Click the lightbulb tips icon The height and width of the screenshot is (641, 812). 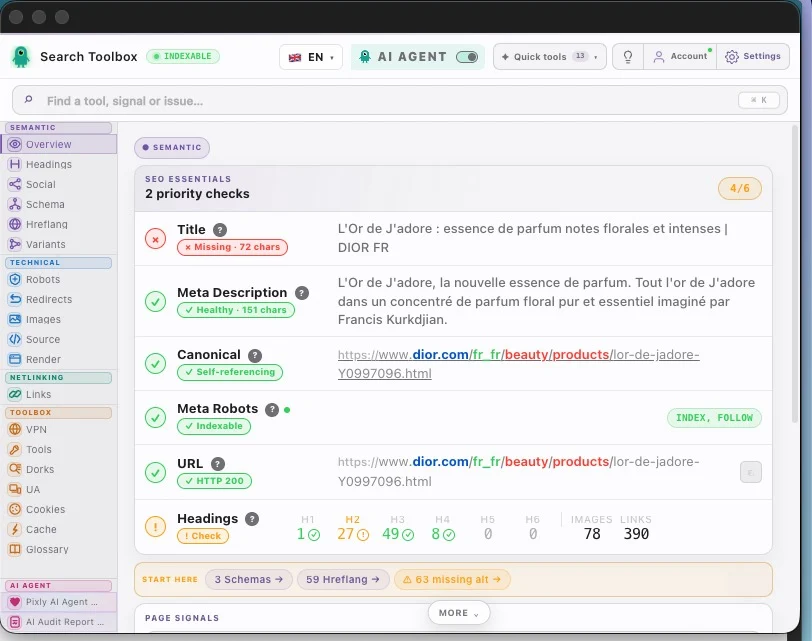click(628, 56)
